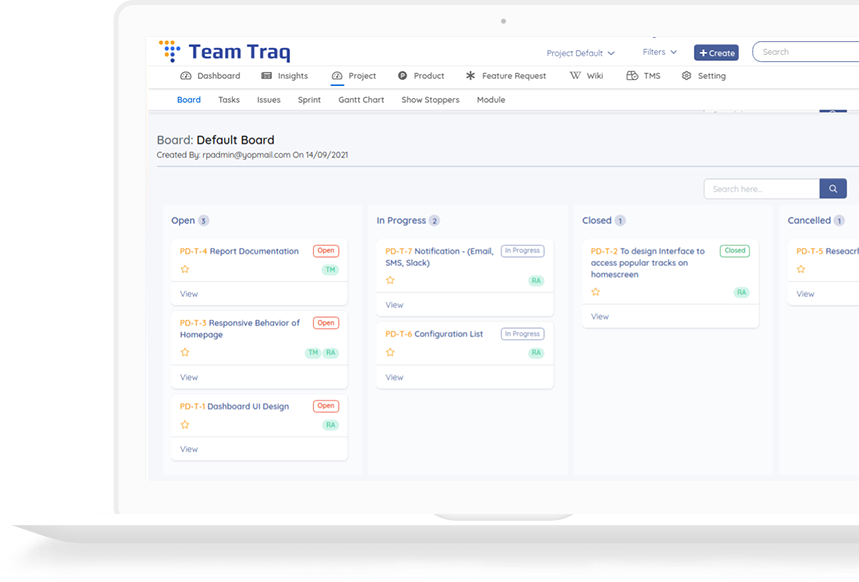View the PD-T-1 Dashboard UI Design task

tap(189, 449)
